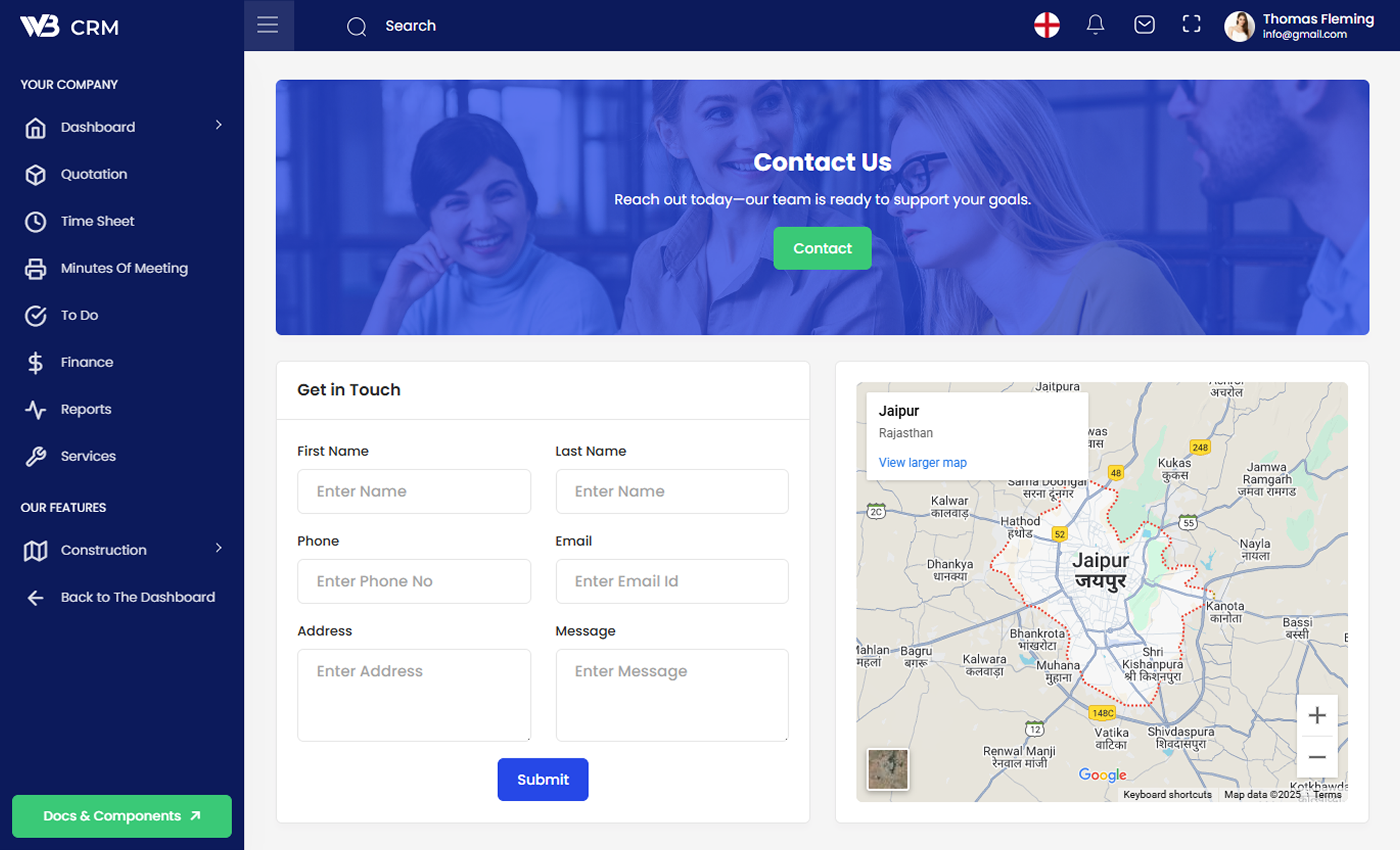Expand the Dashboard submenu chevron
The height and width of the screenshot is (853, 1400).
click(219, 125)
